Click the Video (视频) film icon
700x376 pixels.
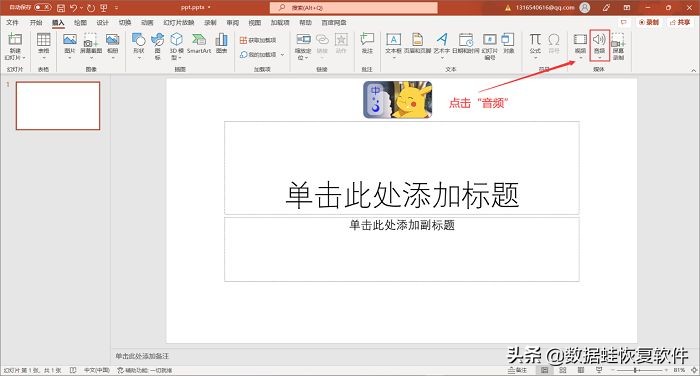pos(580,40)
